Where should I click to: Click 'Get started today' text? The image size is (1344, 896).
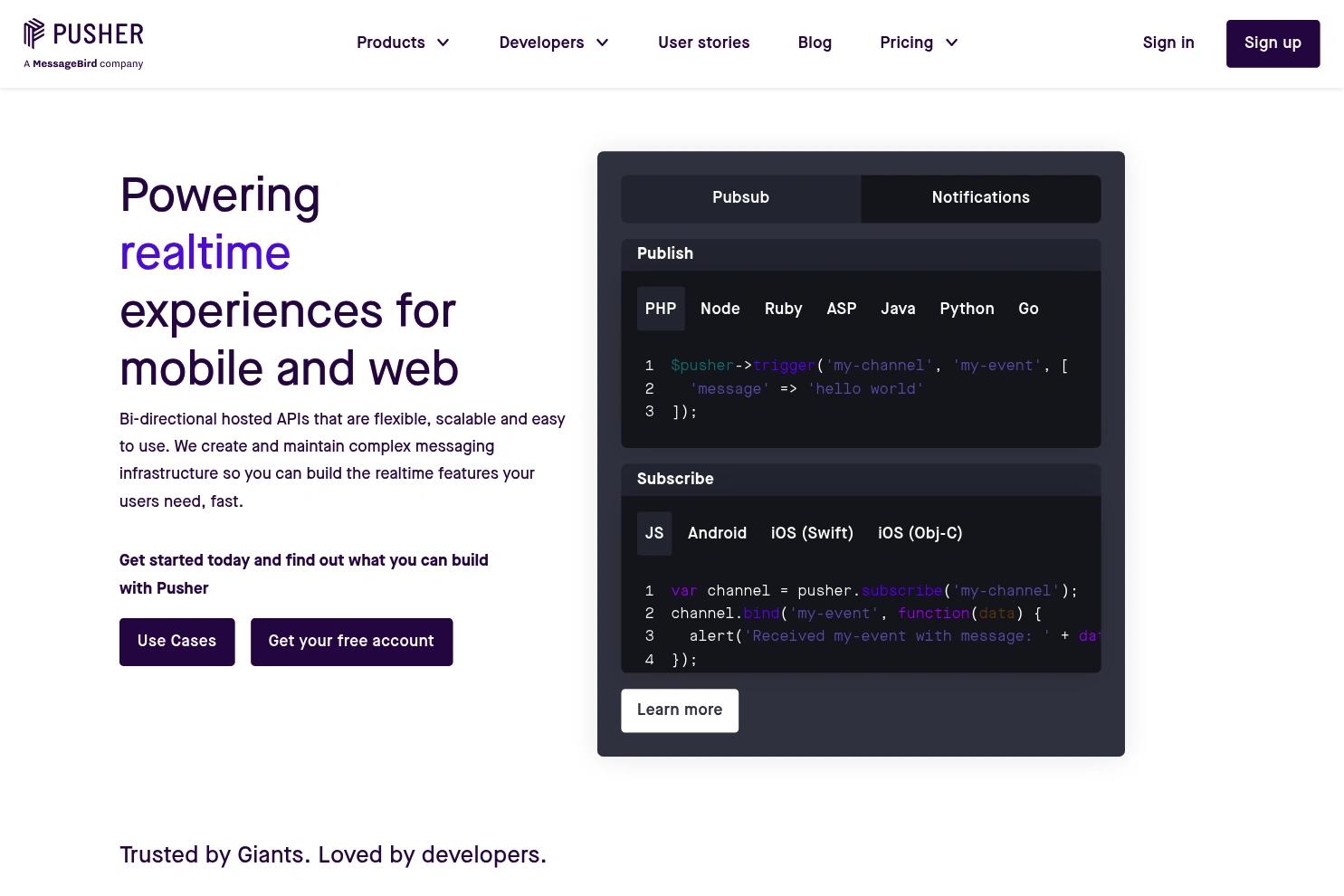pos(304,575)
